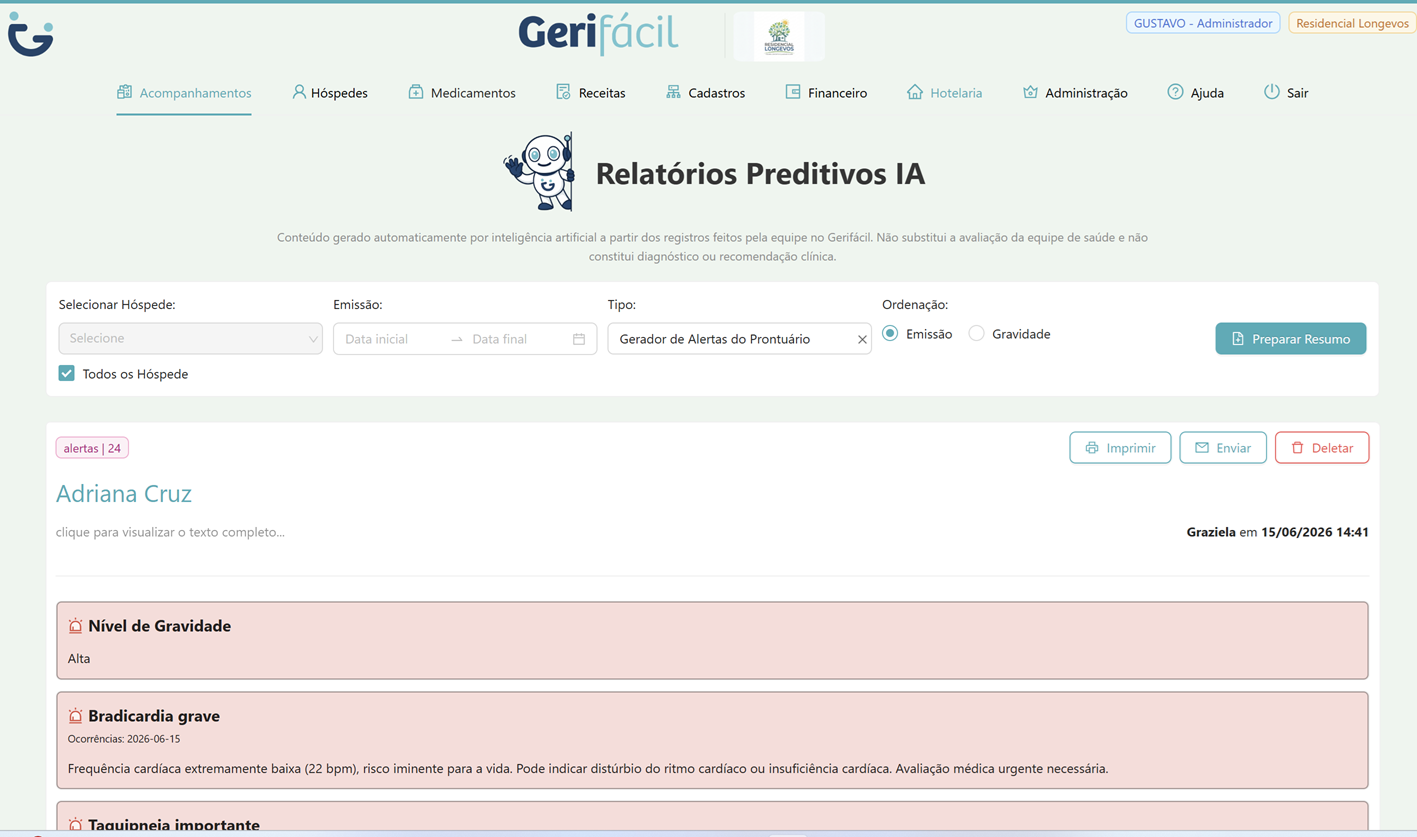The width and height of the screenshot is (1417, 837).
Task: Click the Financeiro wallet icon
Action: coord(793,92)
